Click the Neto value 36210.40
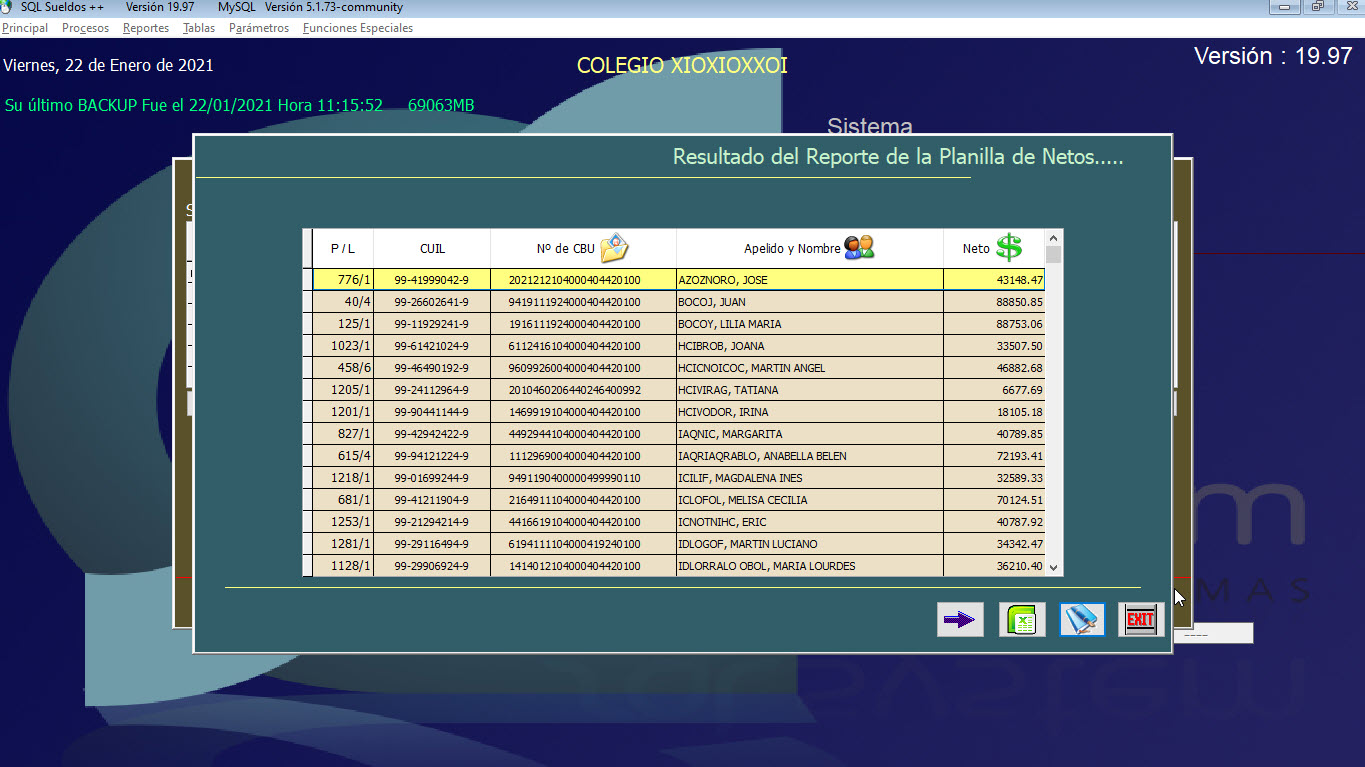Image resolution: width=1365 pixels, height=767 pixels. [x=994, y=566]
